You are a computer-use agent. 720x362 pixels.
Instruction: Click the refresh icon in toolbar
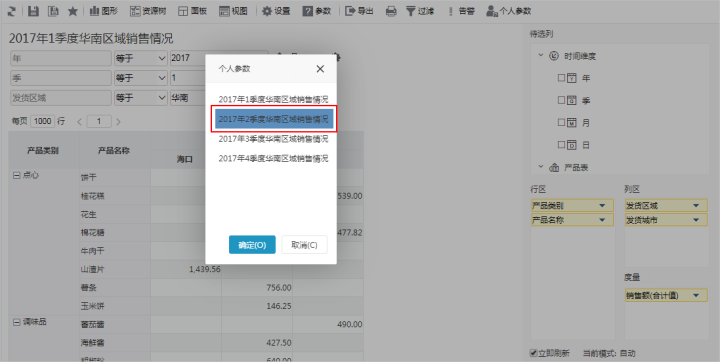click(x=11, y=11)
